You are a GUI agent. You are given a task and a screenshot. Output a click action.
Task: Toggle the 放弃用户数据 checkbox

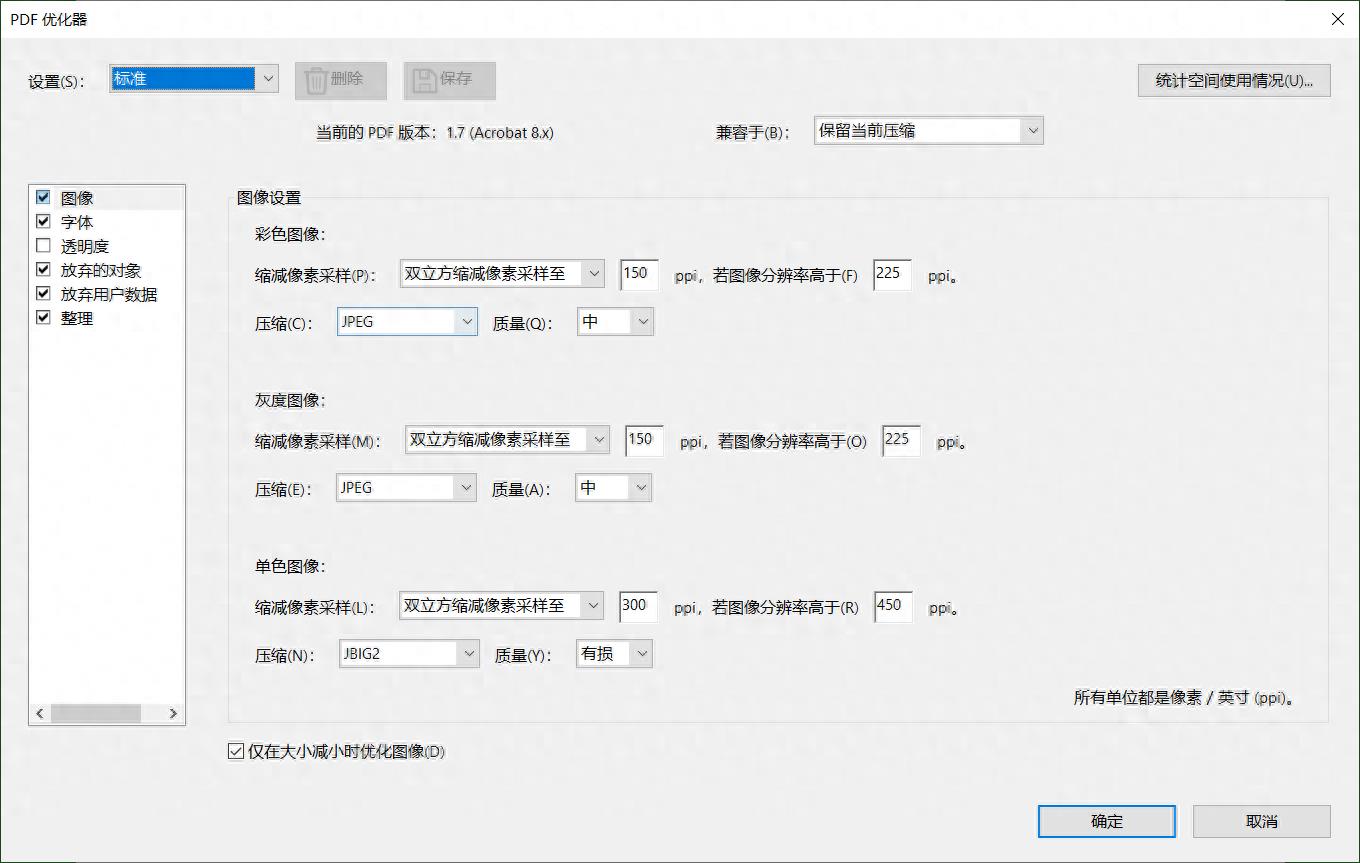pyautogui.click(x=43, y=294)
